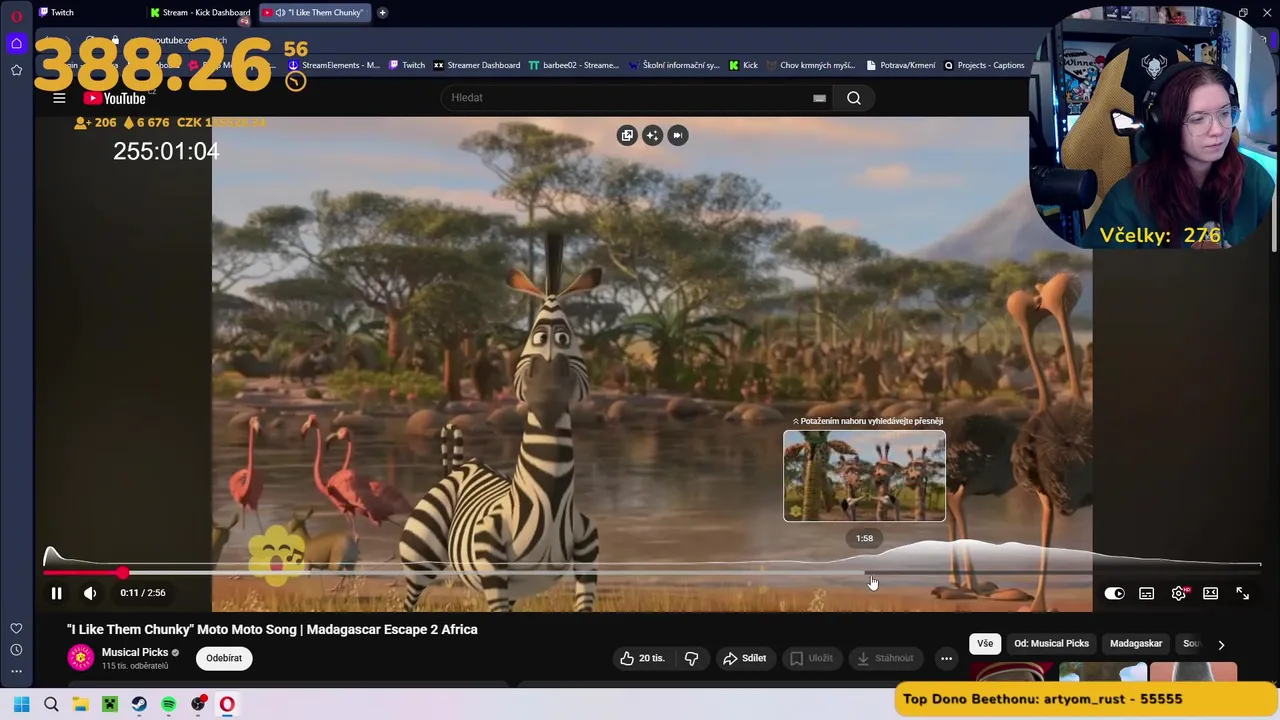
Task: Click the 1:58 seek preview thumbnail
Action: [864, 476]
